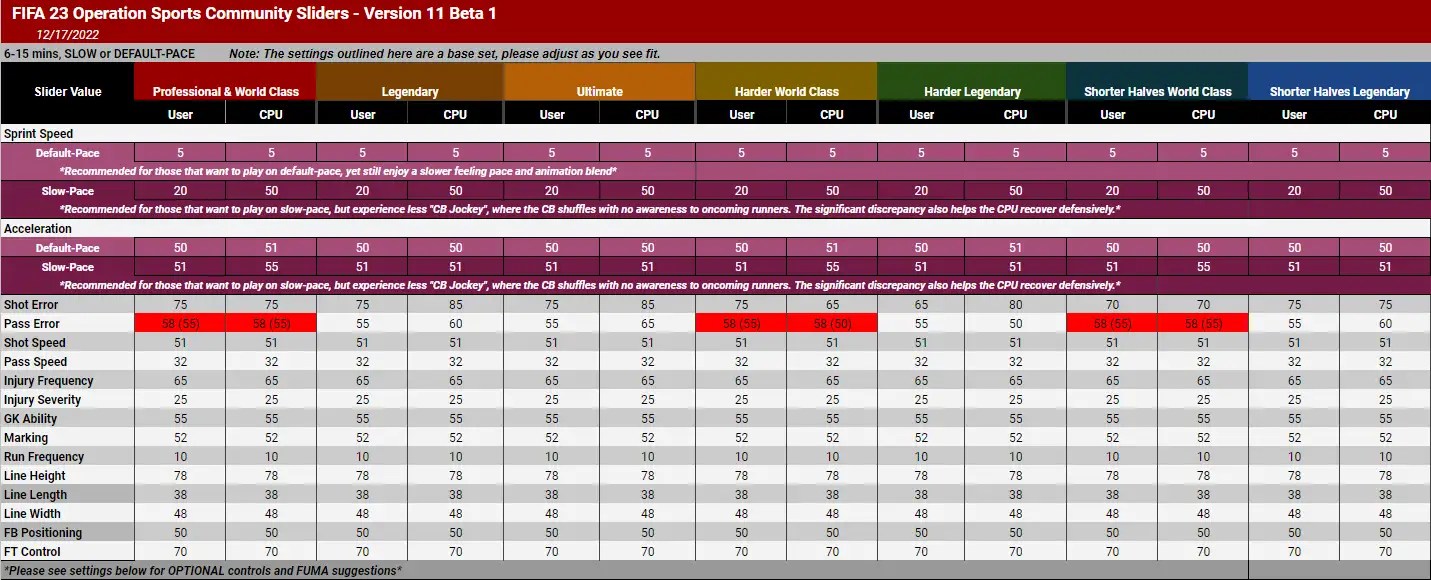
Task: Select the footer note about OPTIONAL controls and FUMA suggestions
Action: [203, 571]
